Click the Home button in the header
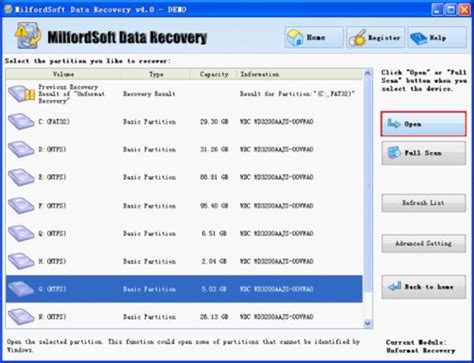 pos(314,37)
